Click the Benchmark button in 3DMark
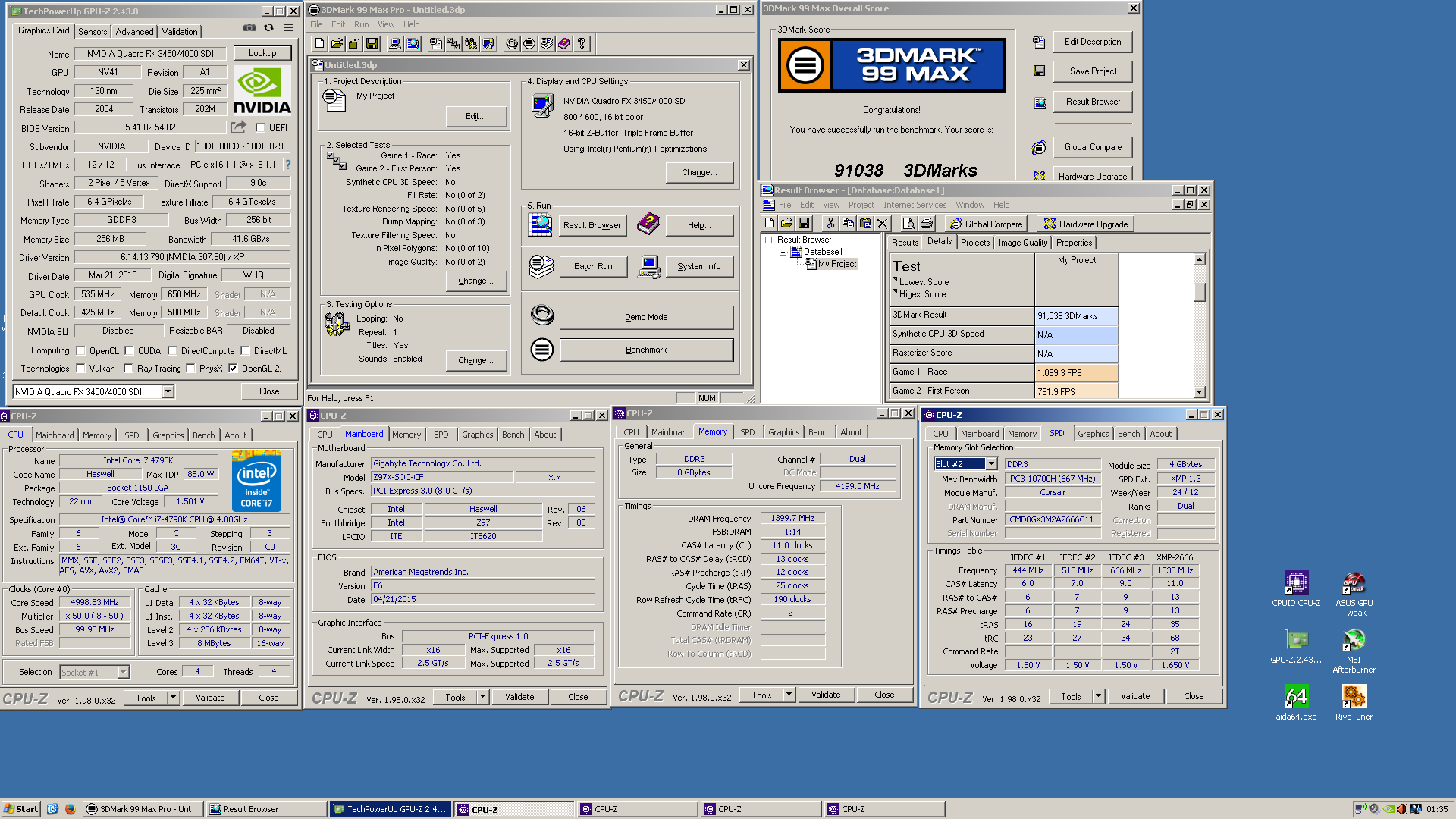The image size is (1456, 819). [x=646, y=350]
